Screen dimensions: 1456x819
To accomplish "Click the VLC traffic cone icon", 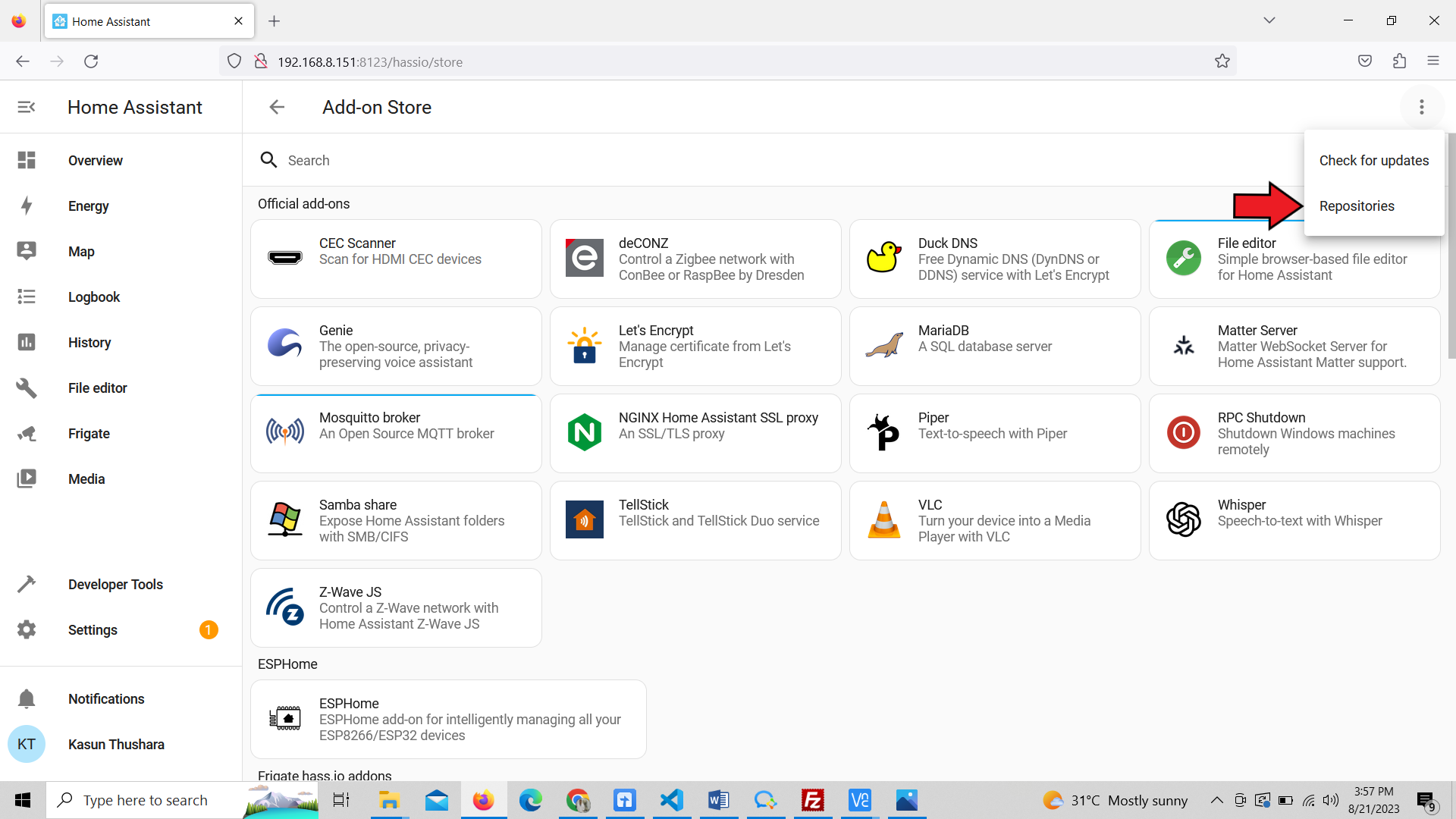I will click(884, 519).
